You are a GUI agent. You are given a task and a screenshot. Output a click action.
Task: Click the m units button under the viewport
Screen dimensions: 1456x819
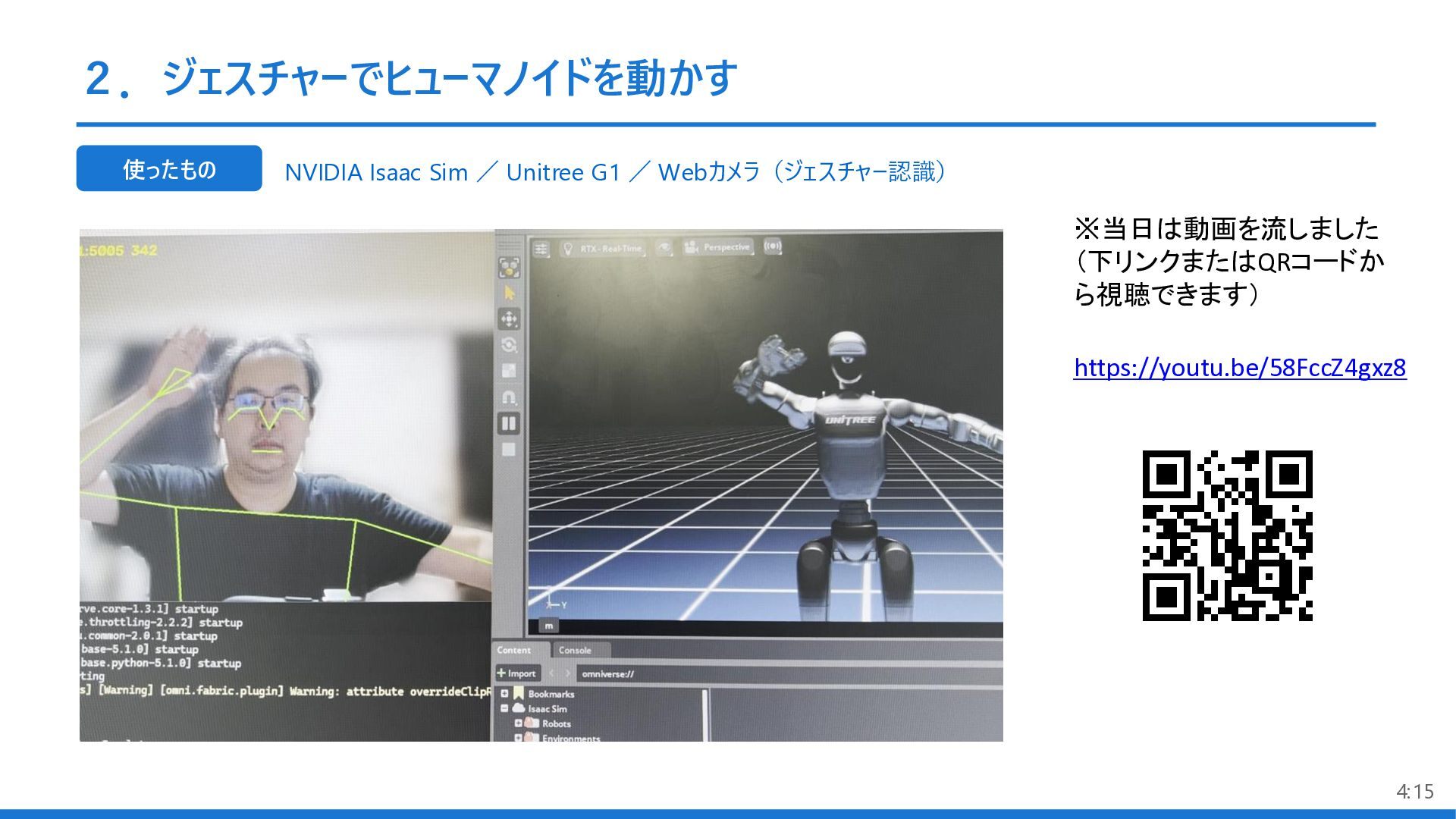pyautogui.click(x=549, y=626)
